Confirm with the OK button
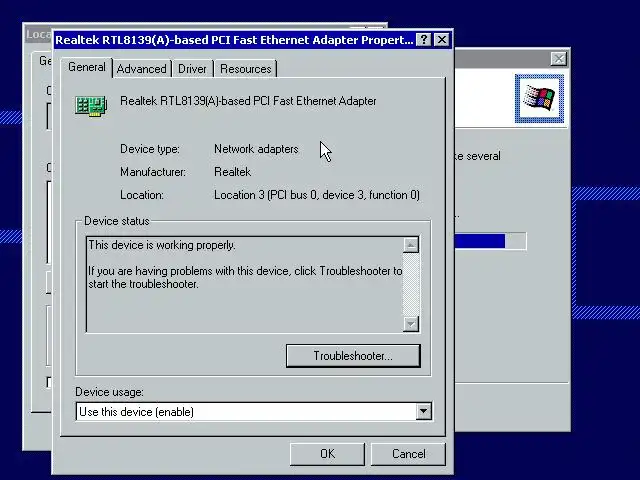The width and height of the screenshot is (640, 480). (x=327, y=454)
